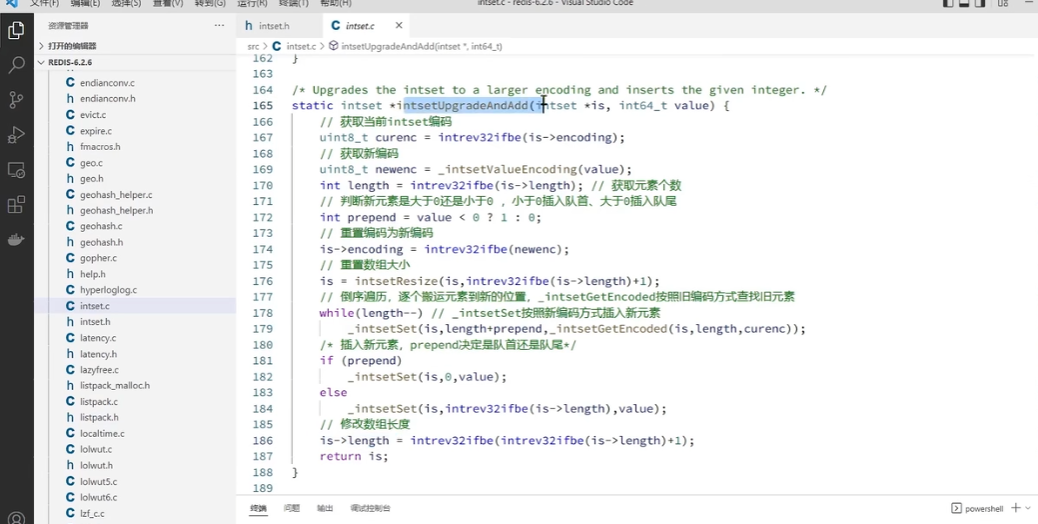The height and width of the screenshot is (524, 1038).
Task: Open the Docker view in activity bar
Action: (17, 240)
